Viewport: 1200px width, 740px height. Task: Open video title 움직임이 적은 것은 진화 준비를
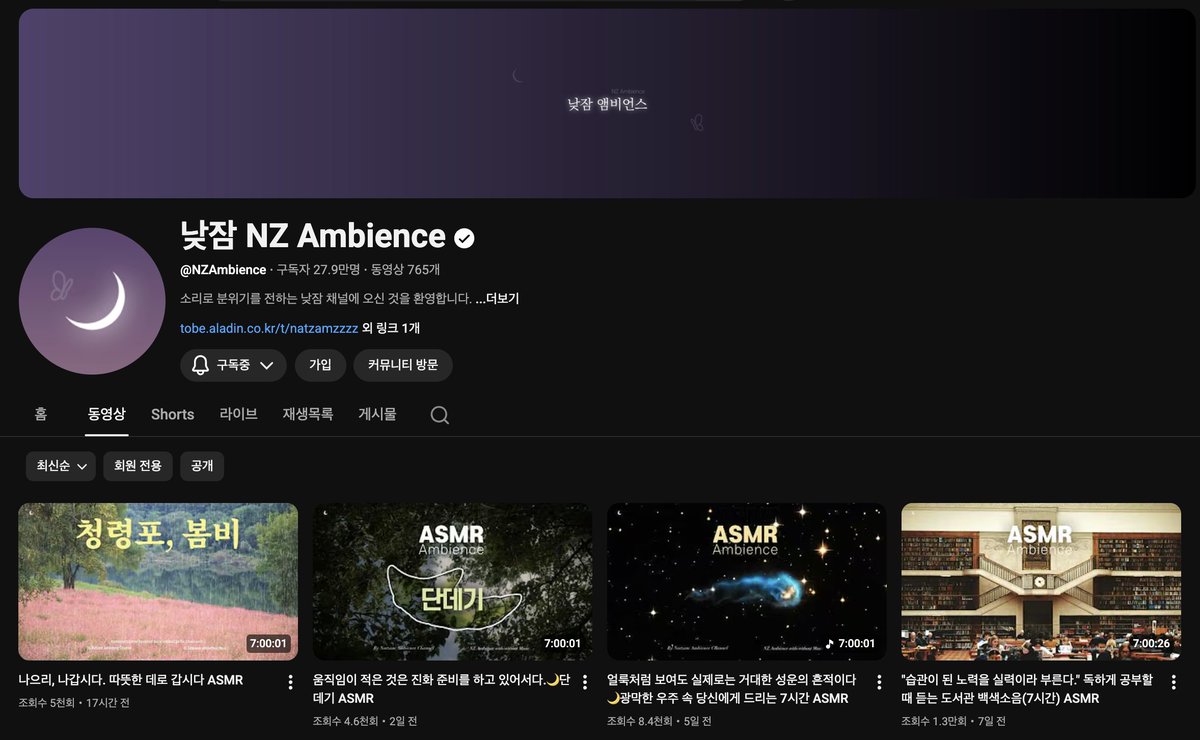[442, 689]
